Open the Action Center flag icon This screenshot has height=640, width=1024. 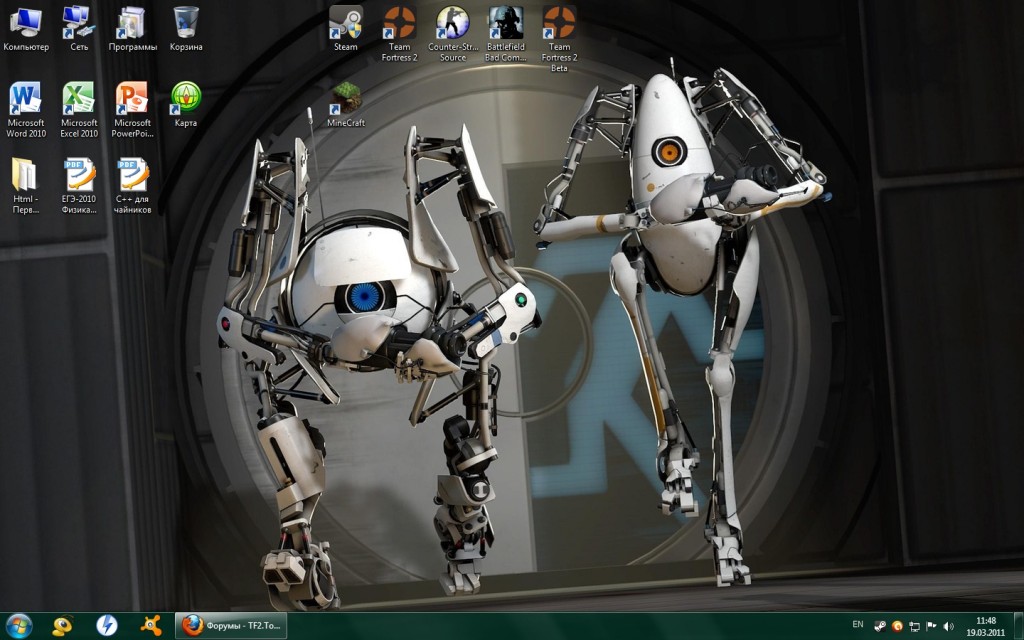pos(931,626)
